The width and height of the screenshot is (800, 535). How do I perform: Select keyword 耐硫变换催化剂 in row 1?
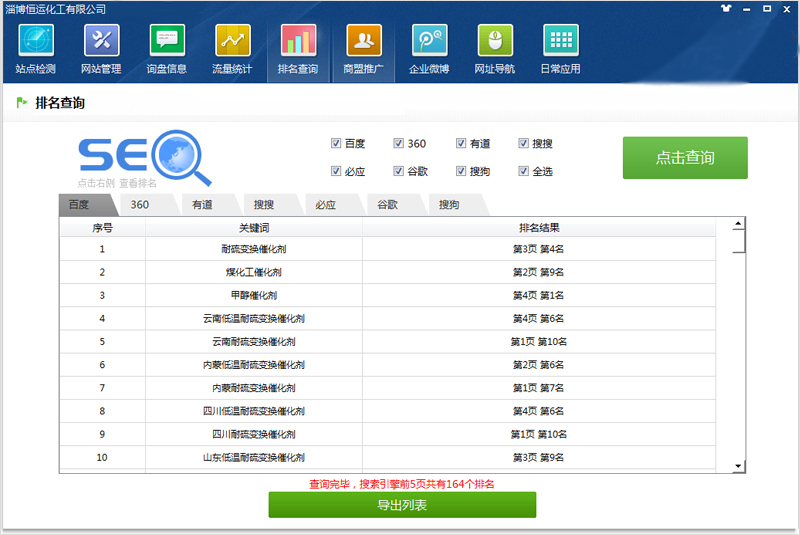[254, 249]
